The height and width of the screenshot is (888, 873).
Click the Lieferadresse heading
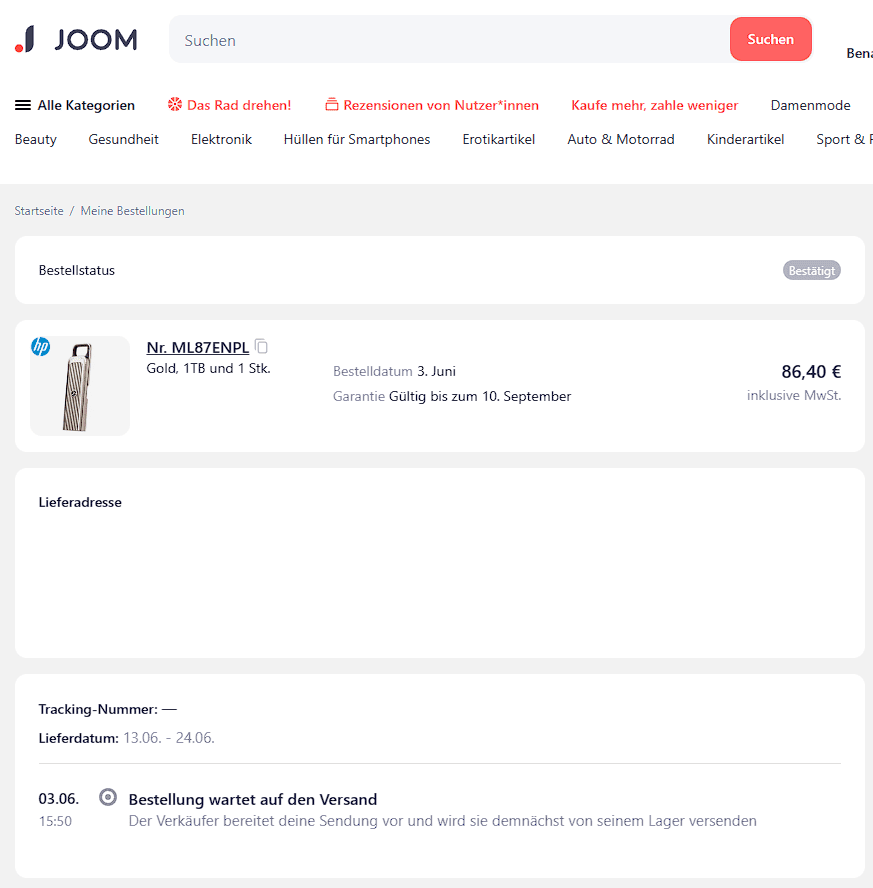pos(80,502)
